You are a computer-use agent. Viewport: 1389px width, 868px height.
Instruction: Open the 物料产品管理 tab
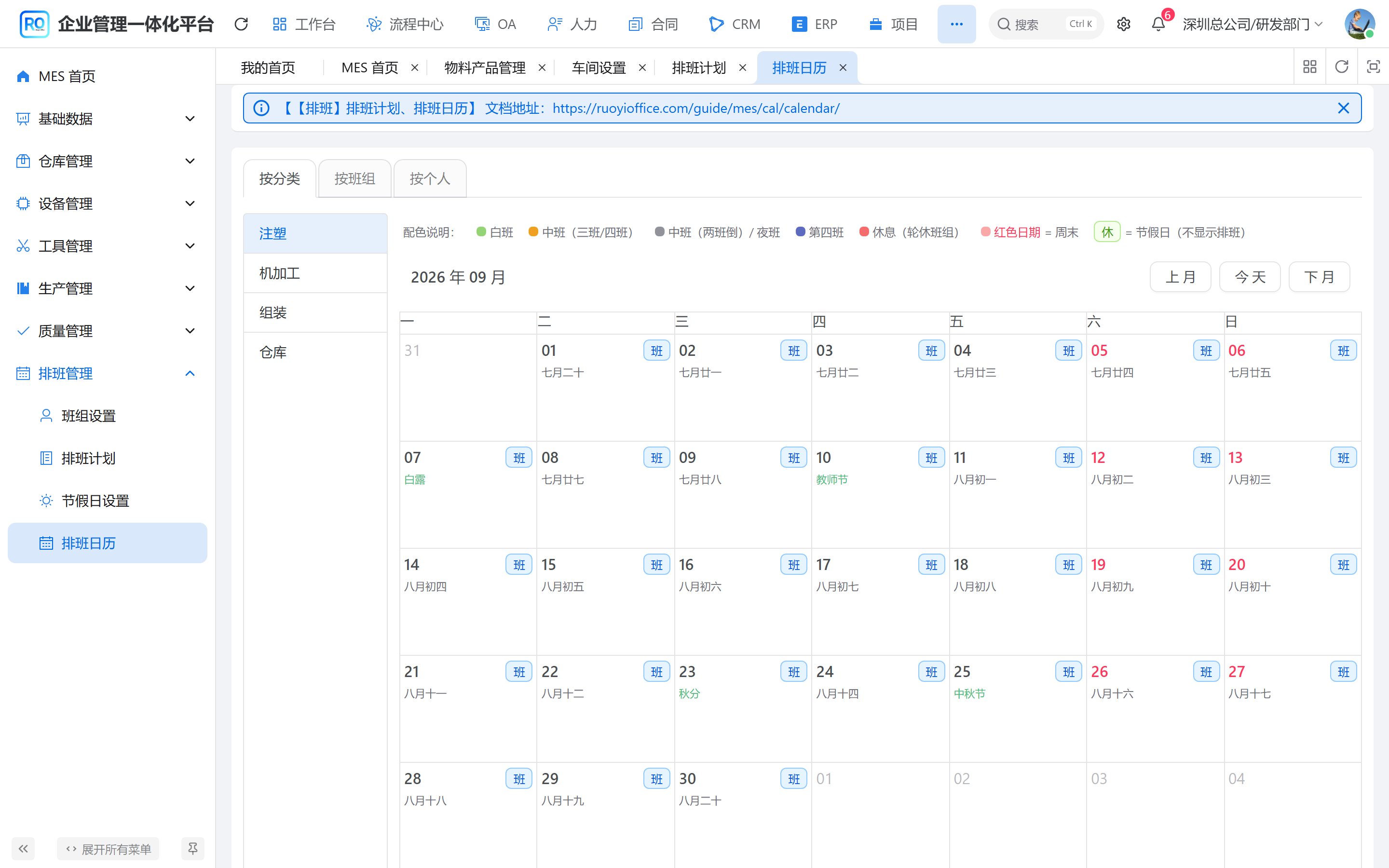point(485,68)
